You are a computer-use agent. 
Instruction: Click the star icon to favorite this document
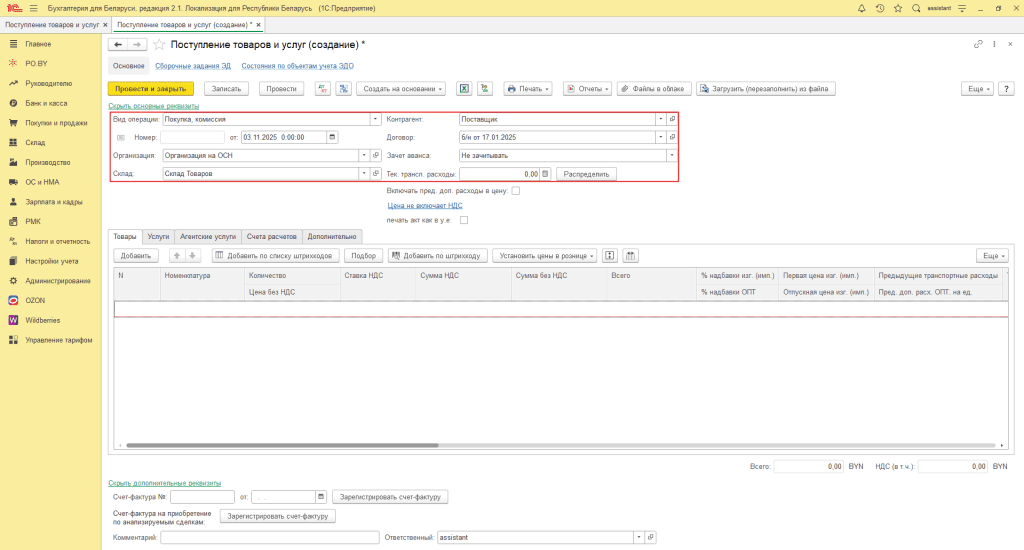coord(159,45)
